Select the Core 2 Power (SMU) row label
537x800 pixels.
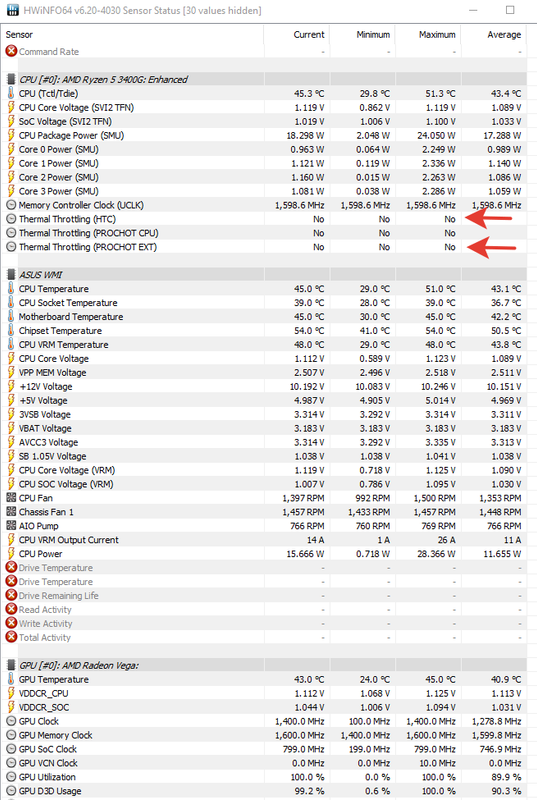tap(59, 177)
